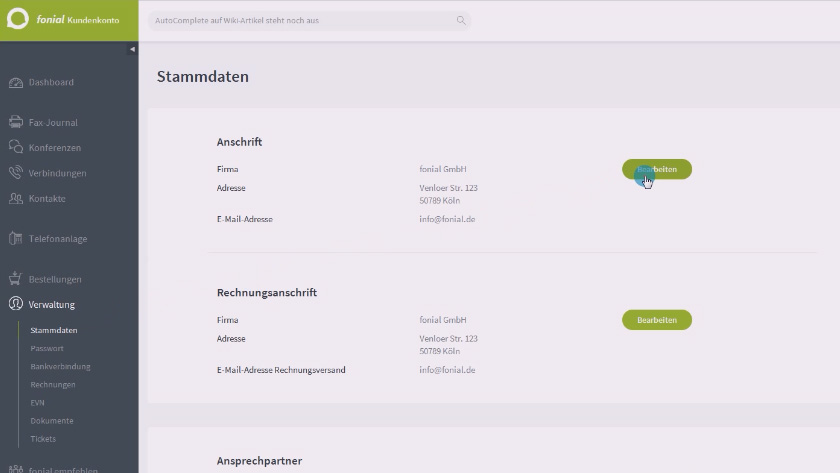Select Passwort submenu entry
Image resolution: width=840 pixels, height=473 pixels.
[47, 349]
